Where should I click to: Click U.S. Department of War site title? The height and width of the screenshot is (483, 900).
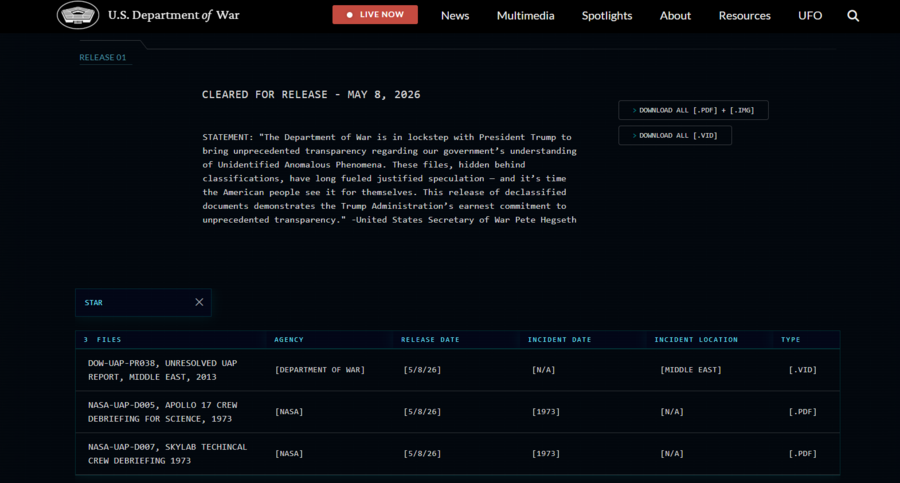coord(174,15)
